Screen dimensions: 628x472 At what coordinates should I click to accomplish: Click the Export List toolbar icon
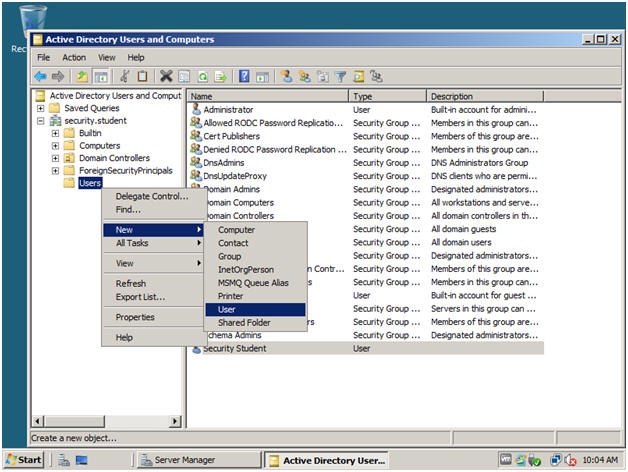(x=221, y=76)
